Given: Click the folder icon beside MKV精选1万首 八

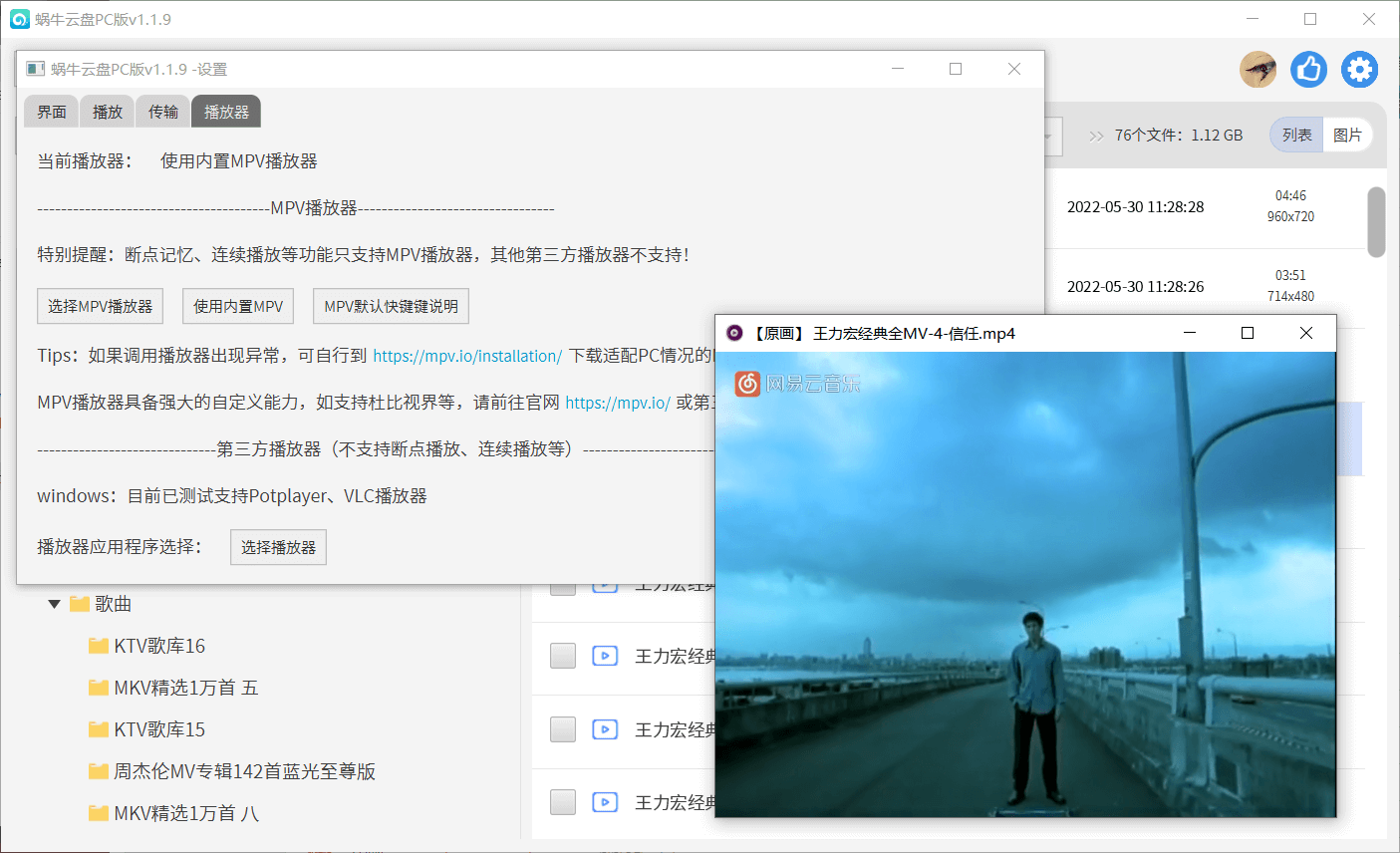Looking at the screenshot, I should coord(99,813).
